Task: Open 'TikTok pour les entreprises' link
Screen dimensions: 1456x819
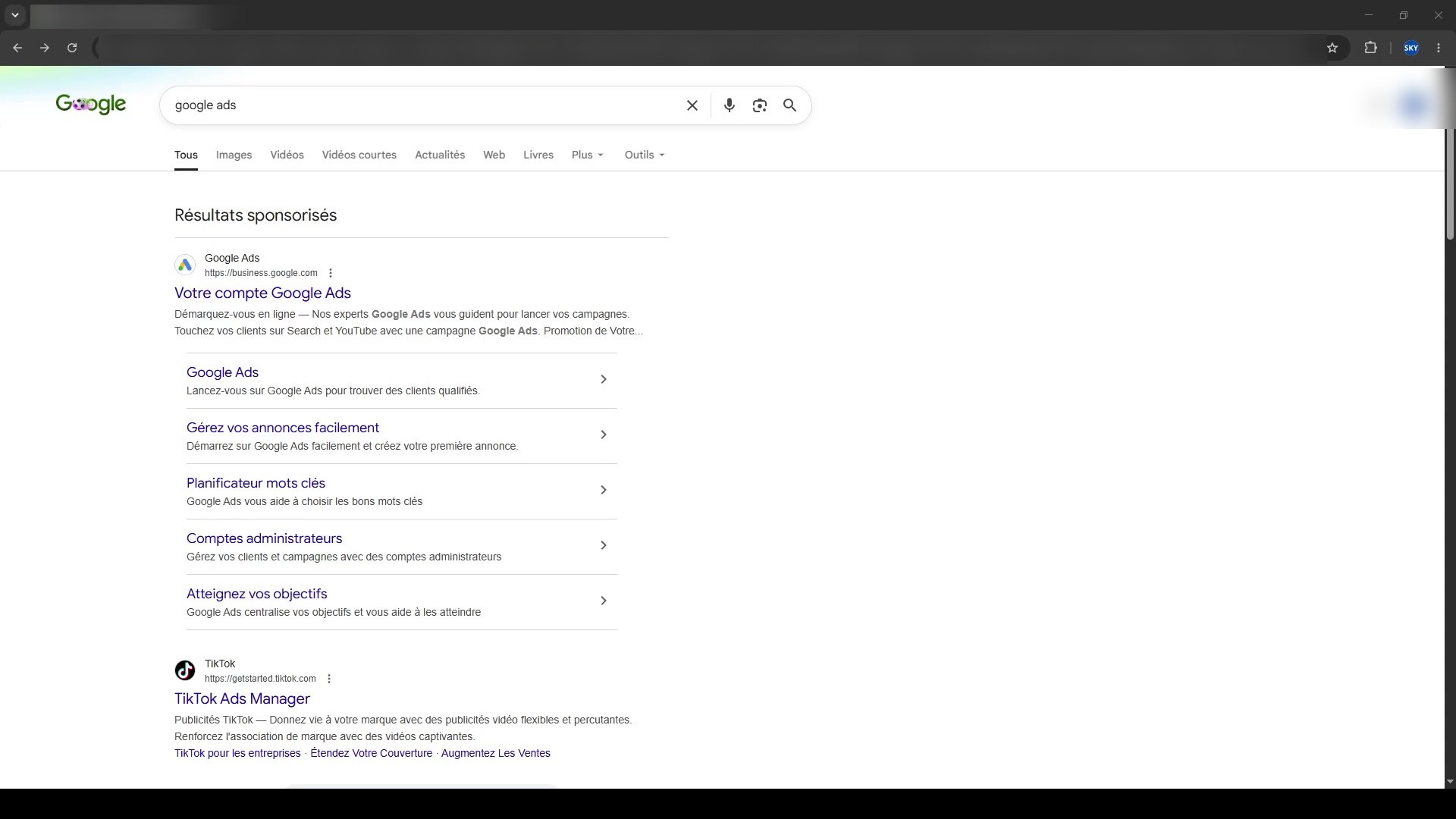Action: [237, 753]
